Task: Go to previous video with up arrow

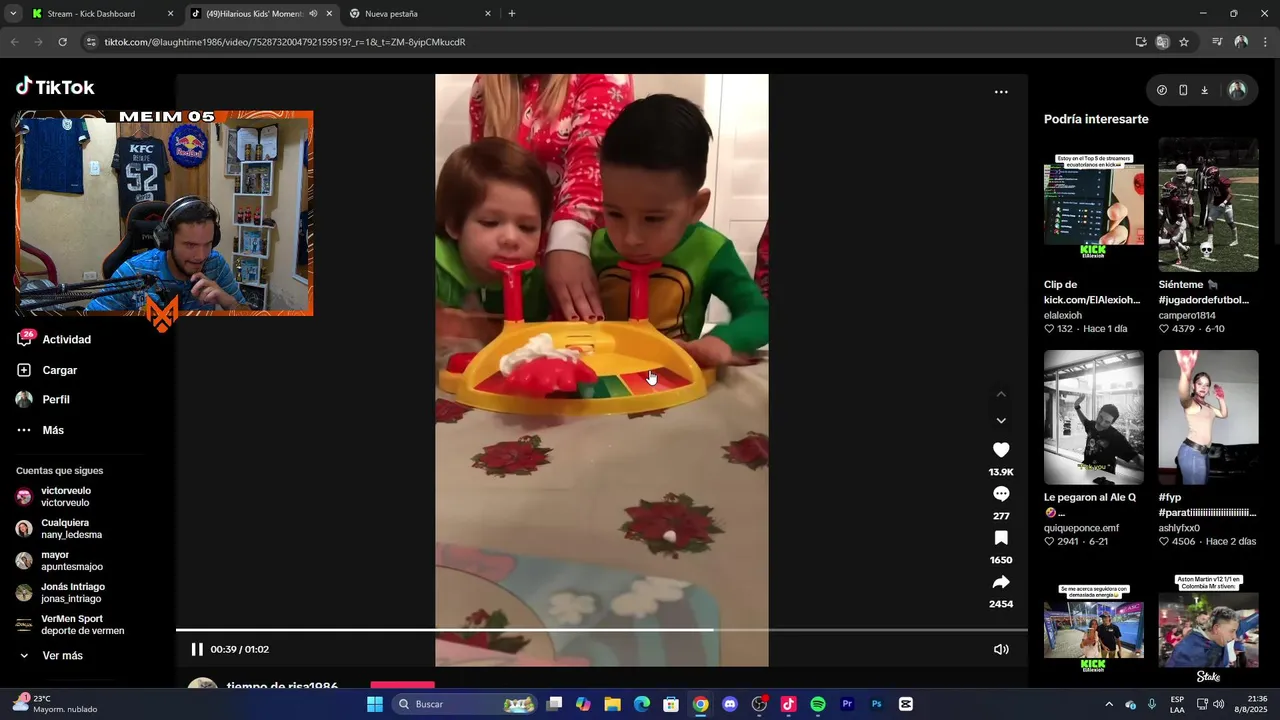Action: [1001, 394]
